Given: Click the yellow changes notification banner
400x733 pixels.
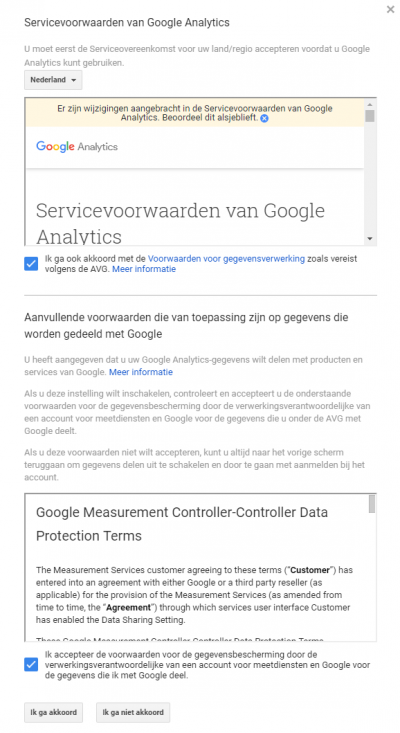Looking at the screenshot, I should click(x=195, y=113).
